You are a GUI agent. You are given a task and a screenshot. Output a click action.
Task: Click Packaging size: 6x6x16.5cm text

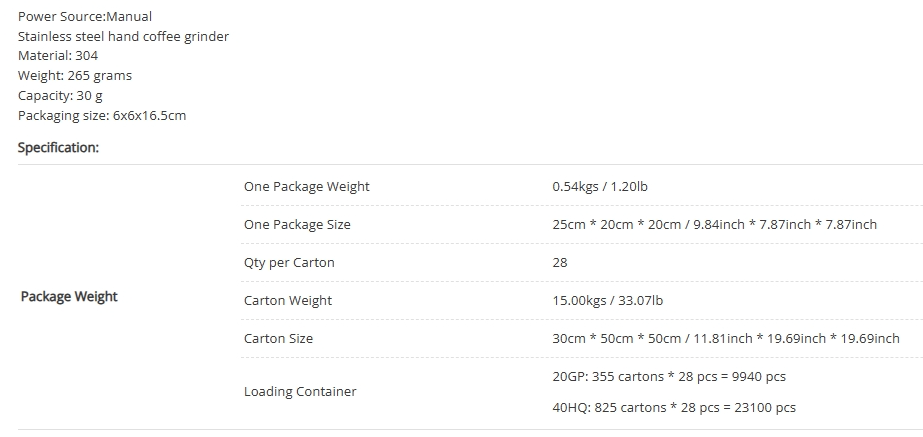point(102,115)
